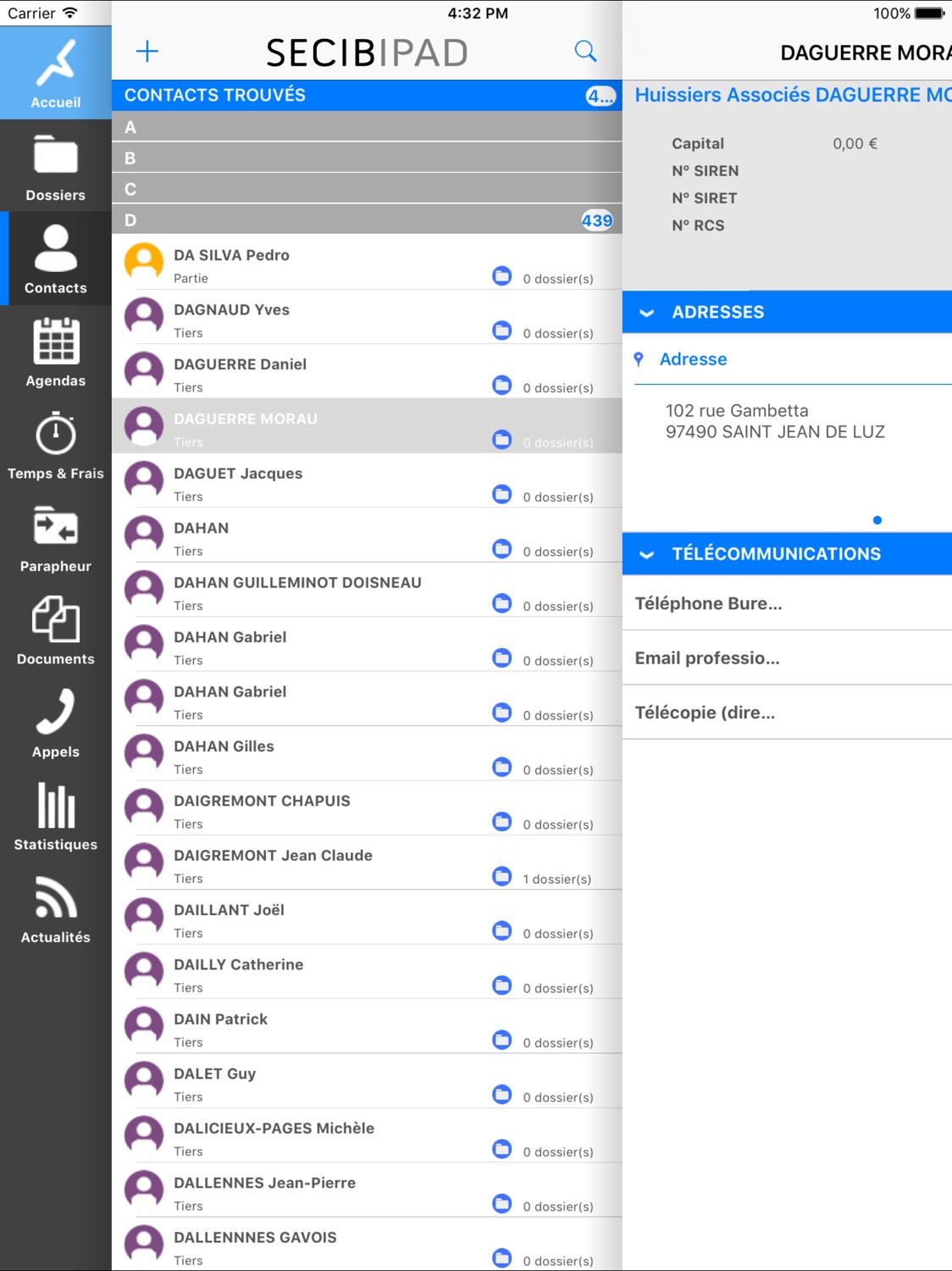Open the Documents section

55,630
